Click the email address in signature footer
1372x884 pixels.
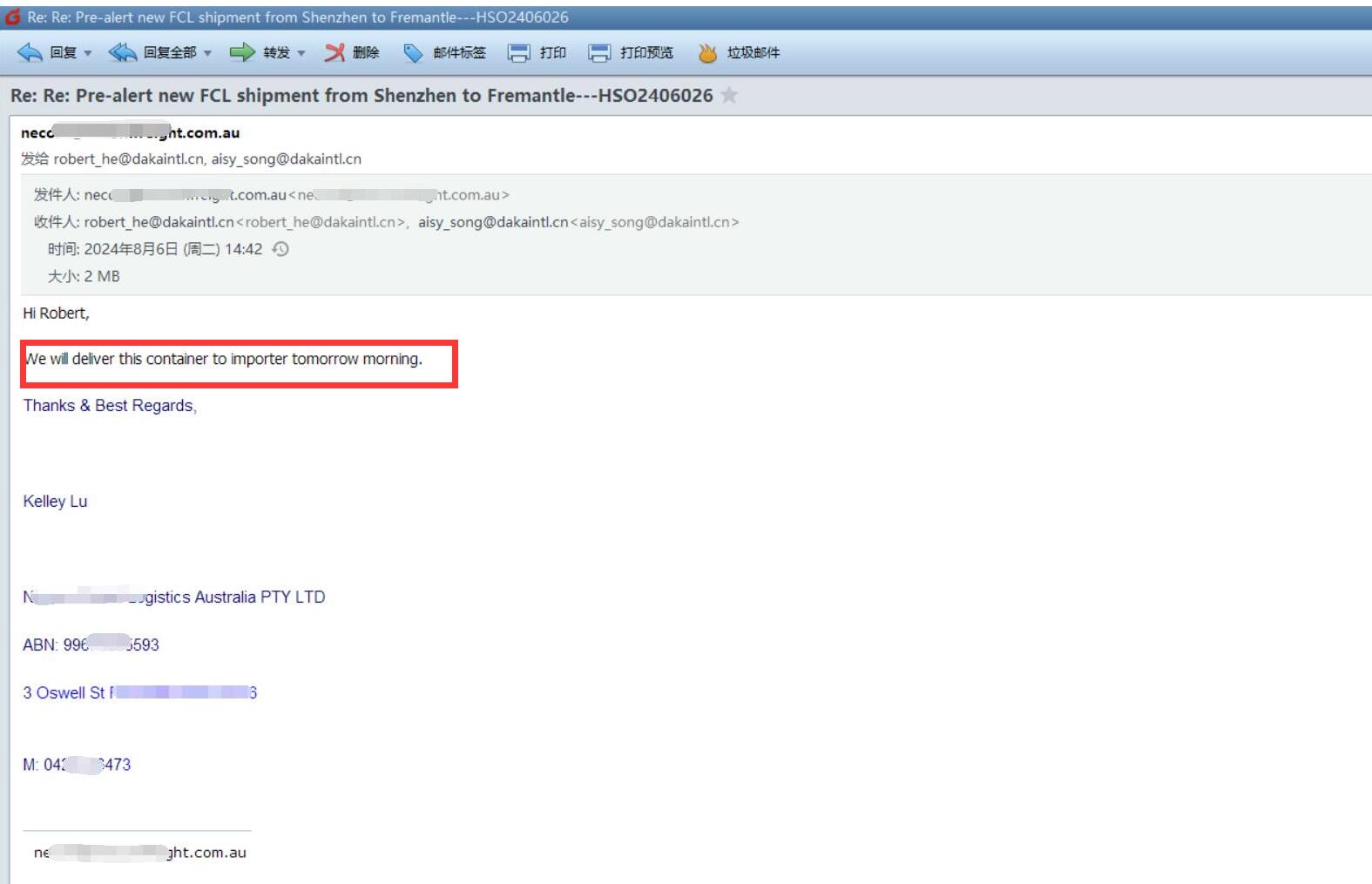[x=139, y=853]
